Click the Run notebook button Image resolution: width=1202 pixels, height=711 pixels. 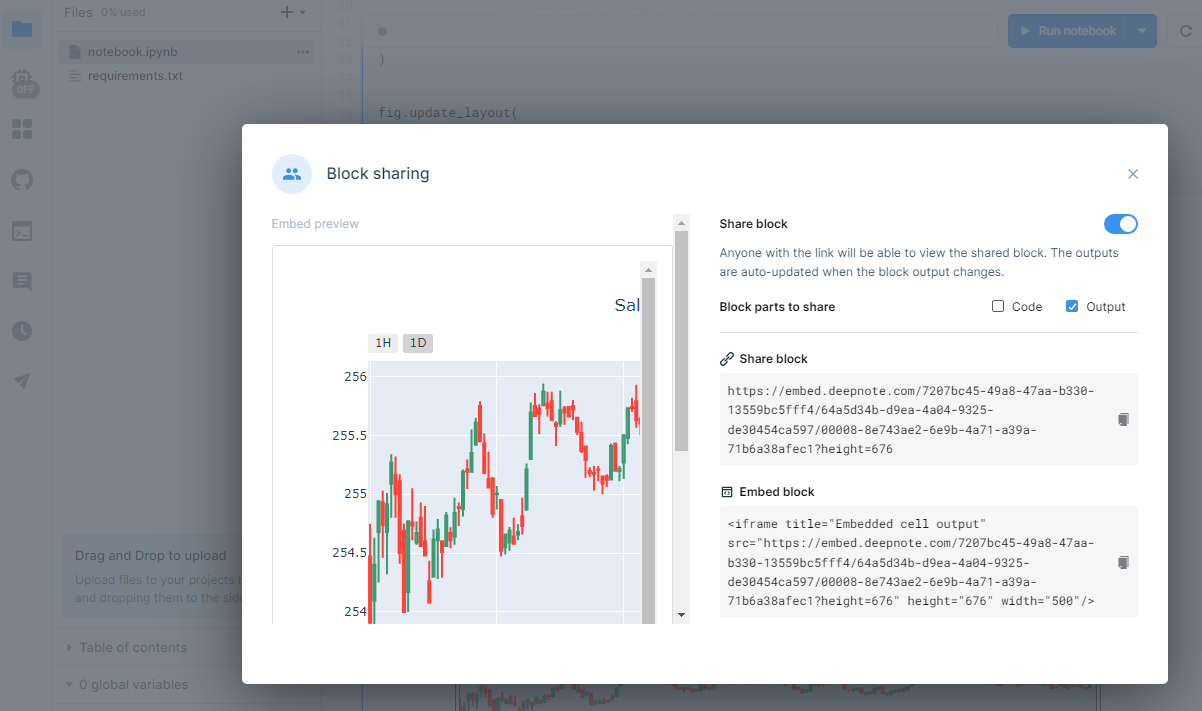pos(1067,31)
